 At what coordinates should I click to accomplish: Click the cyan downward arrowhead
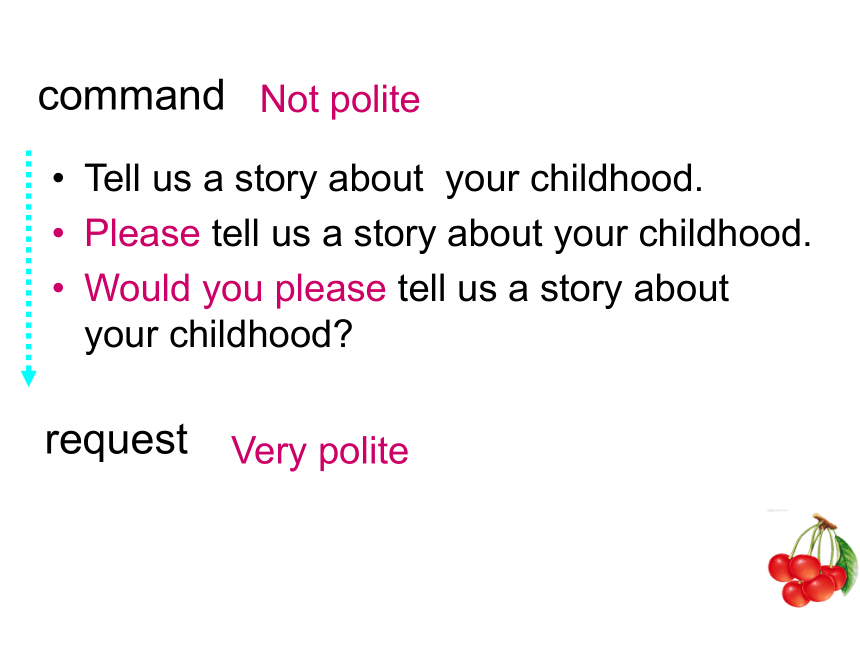29,378
